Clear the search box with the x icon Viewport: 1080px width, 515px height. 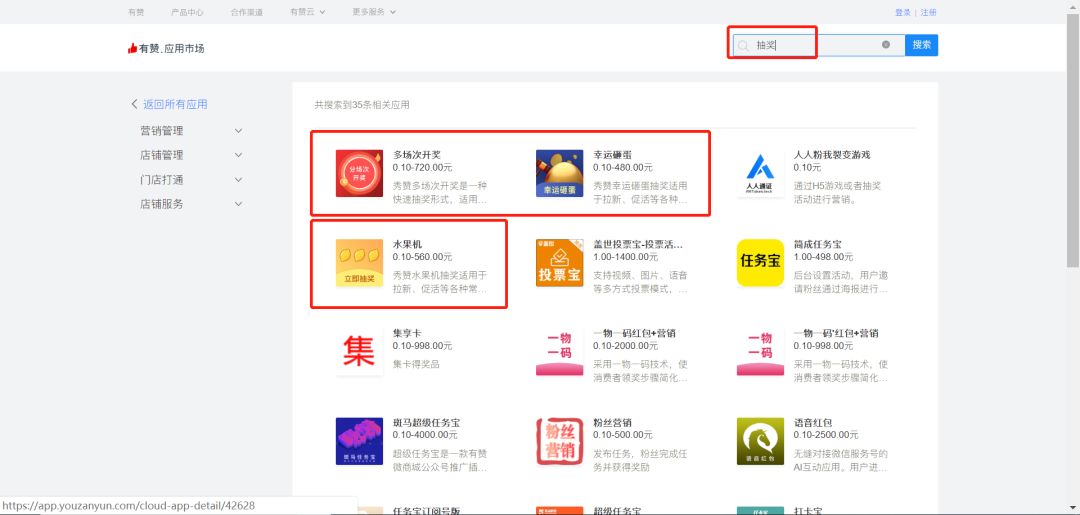click(x=886, y=45)
